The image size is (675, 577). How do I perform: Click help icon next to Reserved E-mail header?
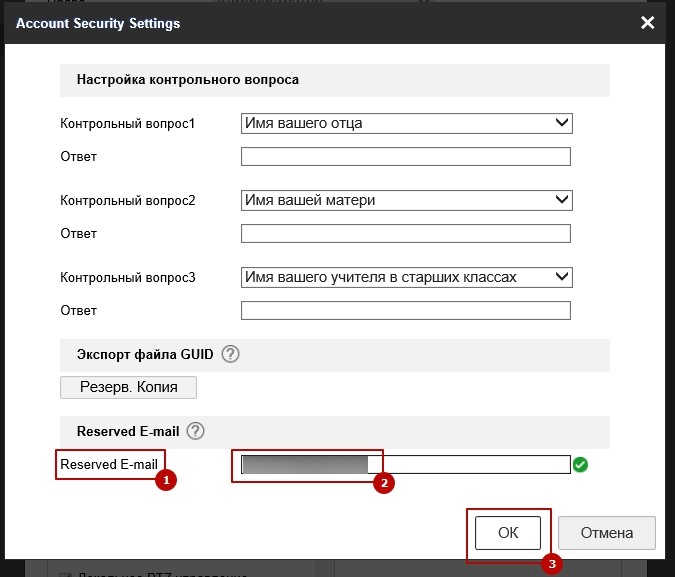(196, 431)
